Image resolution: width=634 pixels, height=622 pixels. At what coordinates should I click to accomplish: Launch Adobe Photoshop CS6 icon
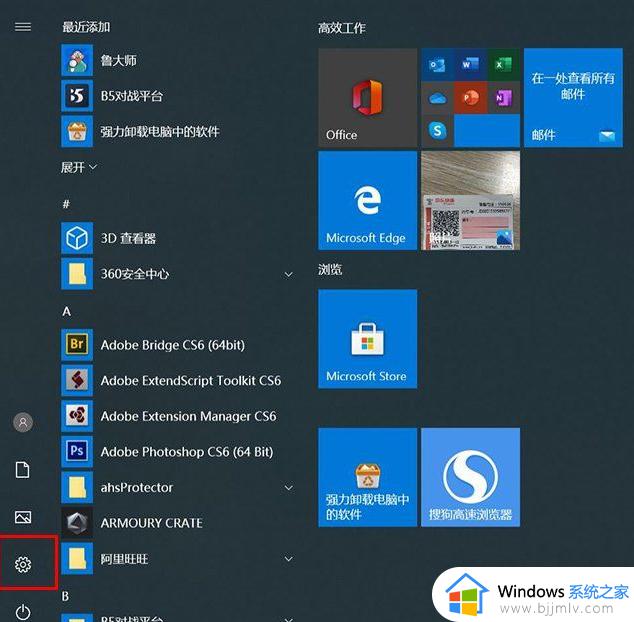pos(77,451)
